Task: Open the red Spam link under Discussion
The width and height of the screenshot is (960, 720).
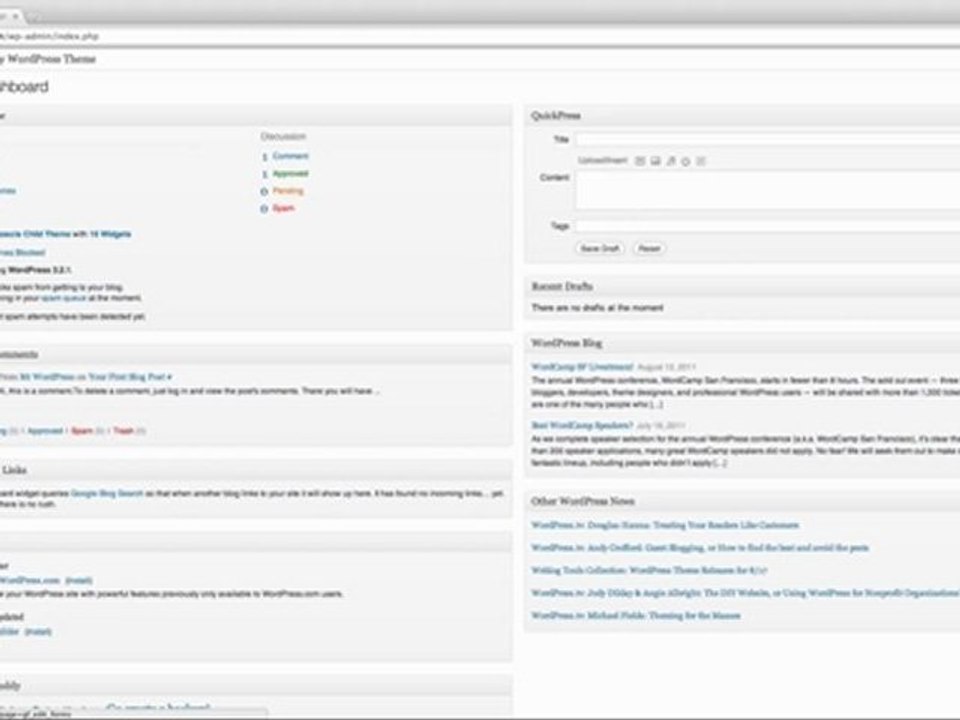Action: coord(283,208)
